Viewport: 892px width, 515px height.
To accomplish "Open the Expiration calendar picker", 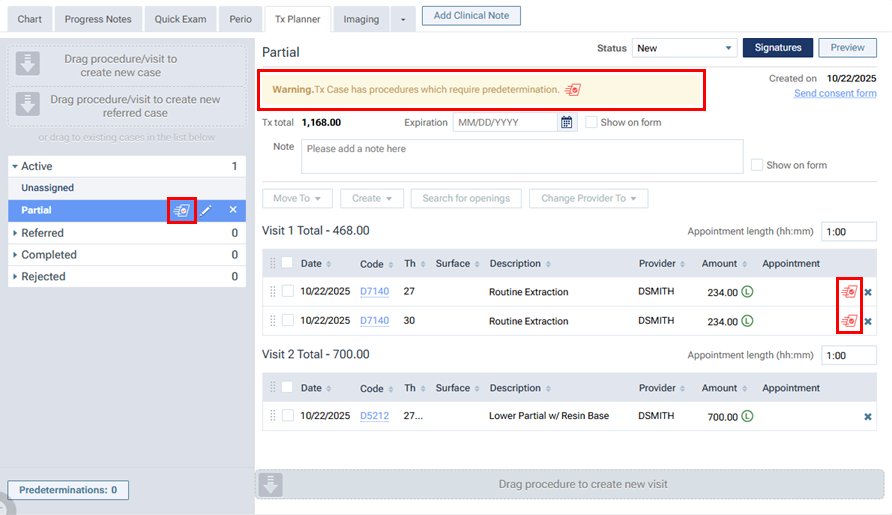I will coord(567,123).
